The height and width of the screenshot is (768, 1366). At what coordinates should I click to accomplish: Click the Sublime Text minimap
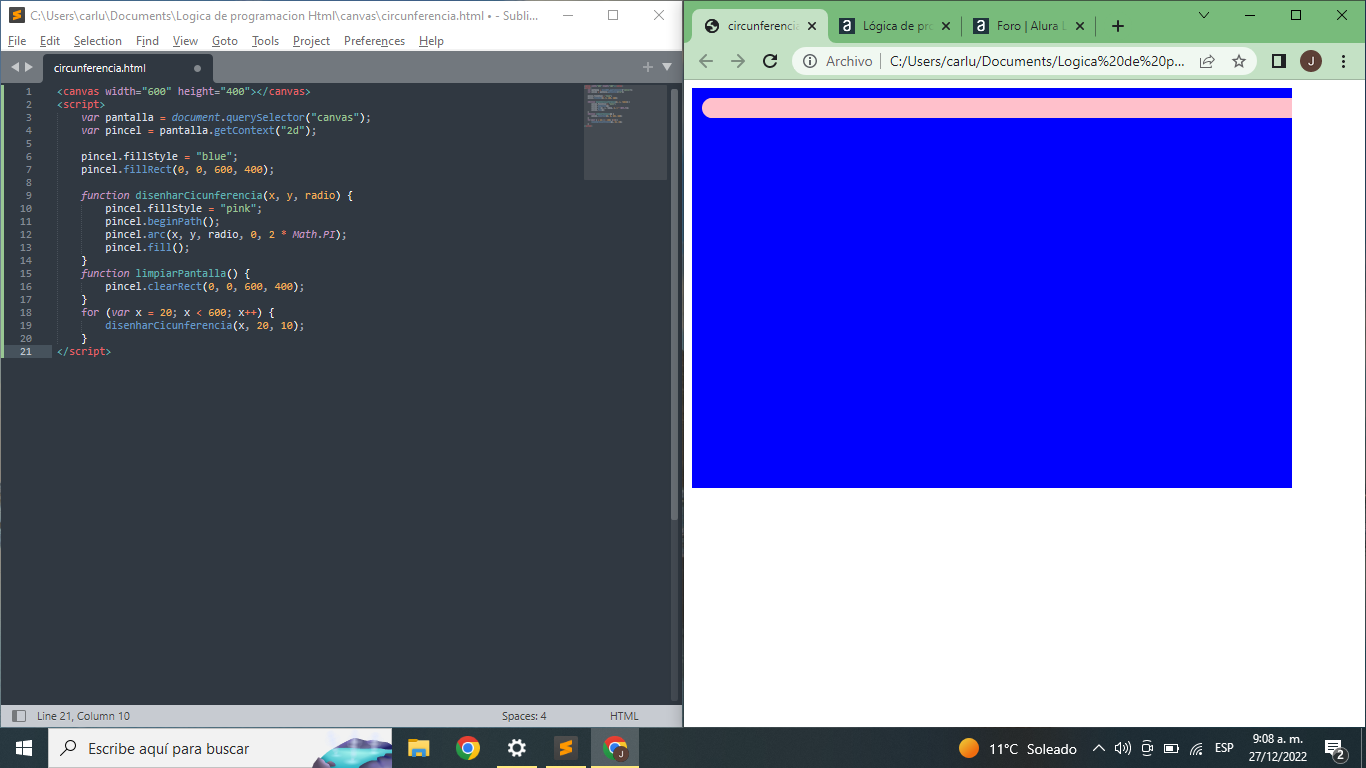[625, 132]
